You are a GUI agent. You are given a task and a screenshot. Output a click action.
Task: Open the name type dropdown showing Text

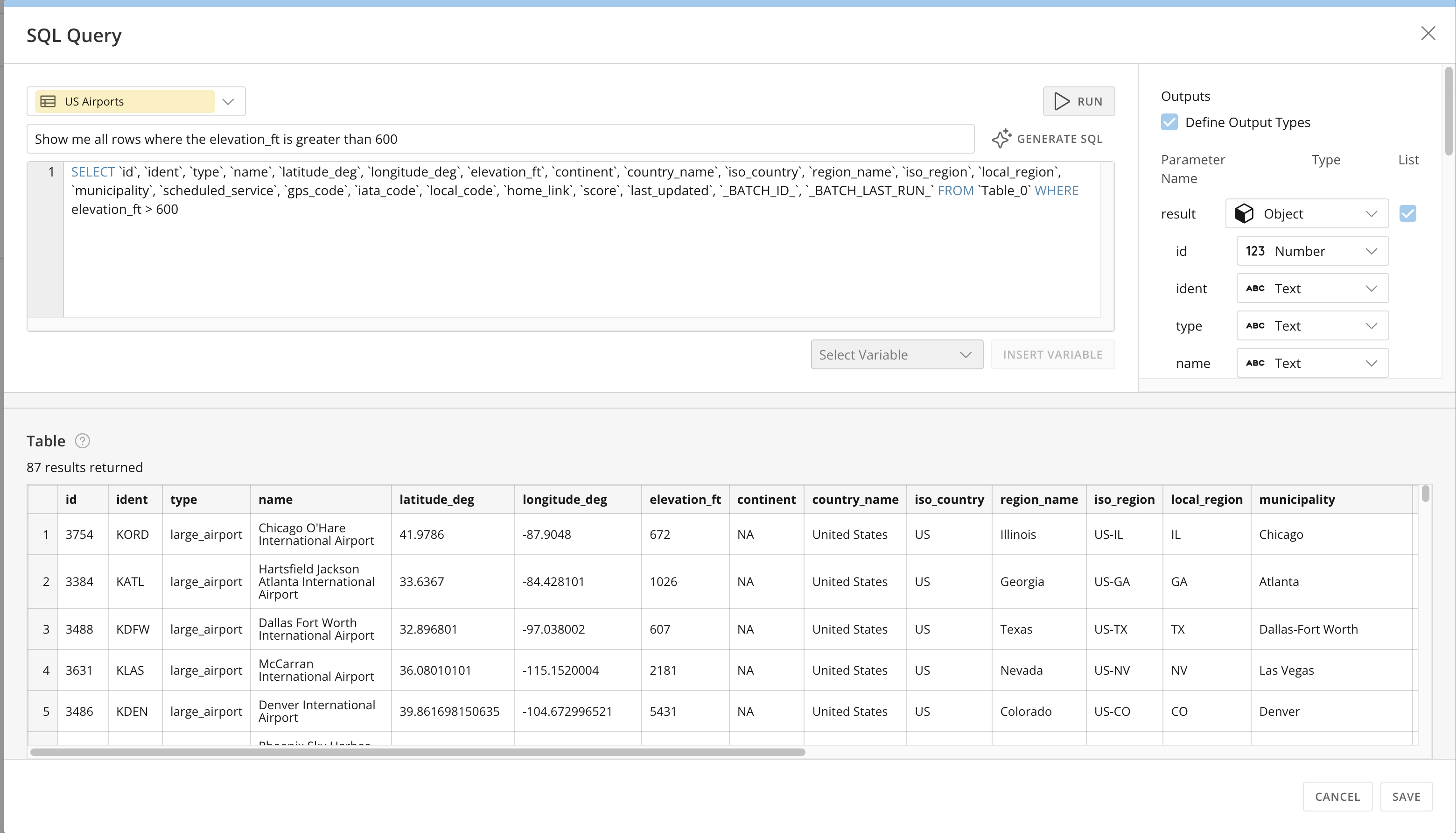[1372, 363]
